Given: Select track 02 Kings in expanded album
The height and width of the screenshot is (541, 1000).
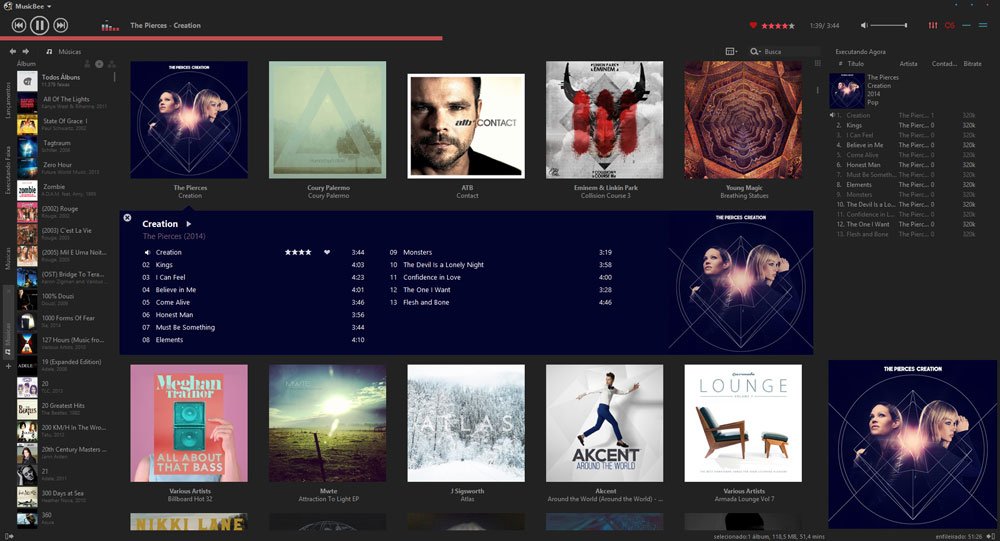Looking at the screenshot, I should (253, 265).
